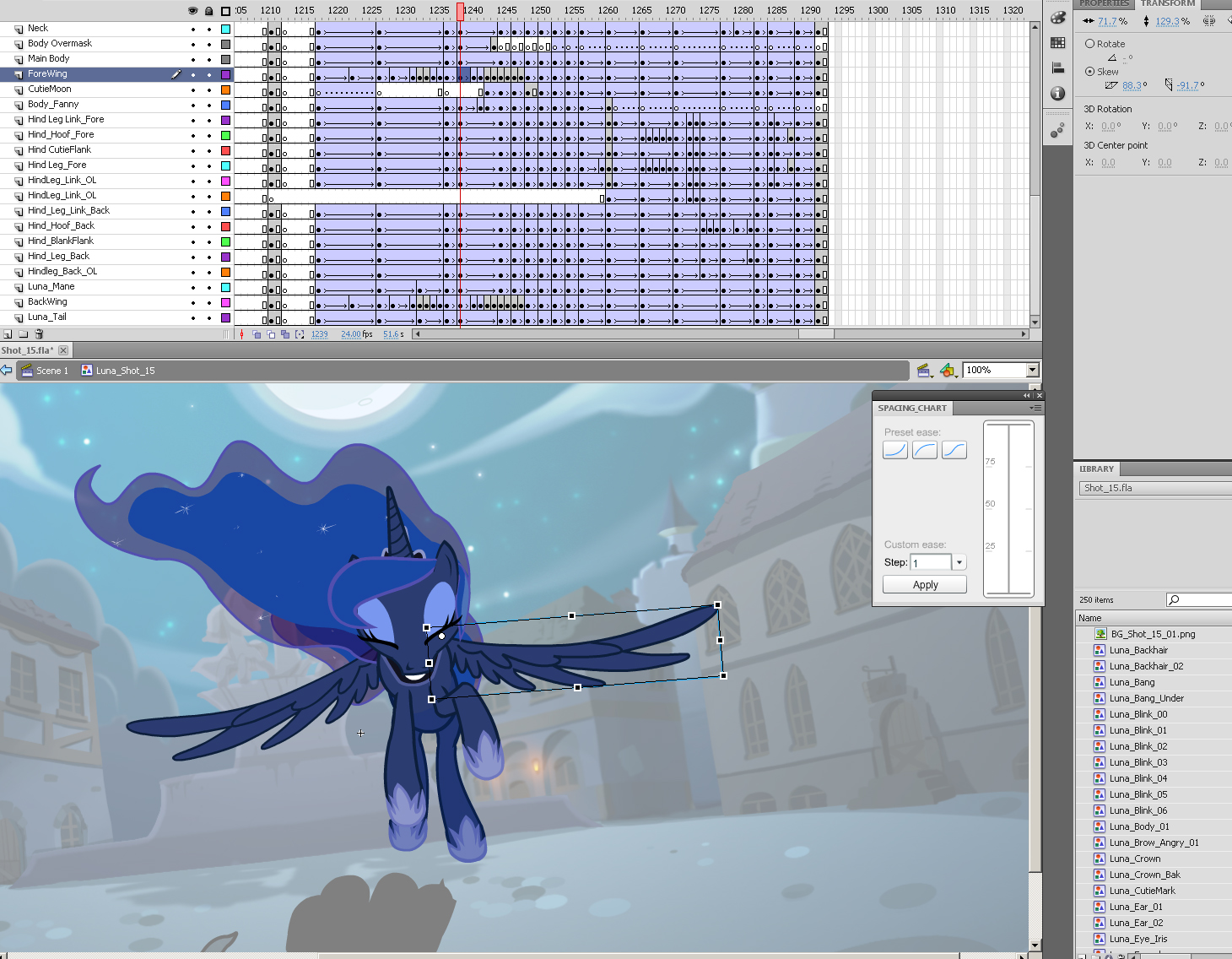Select the Library panel tab
Screen dimensions: 1232x959
click(x=1097, y=469)
